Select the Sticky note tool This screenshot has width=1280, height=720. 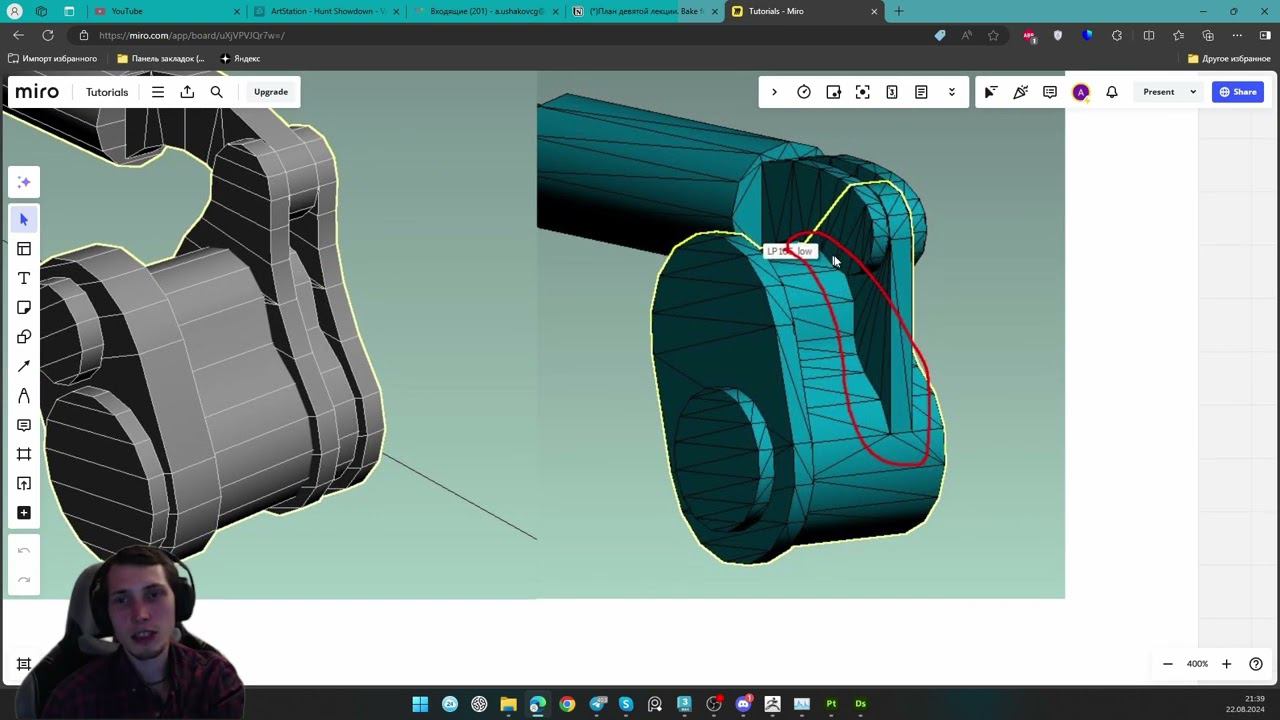24,307
